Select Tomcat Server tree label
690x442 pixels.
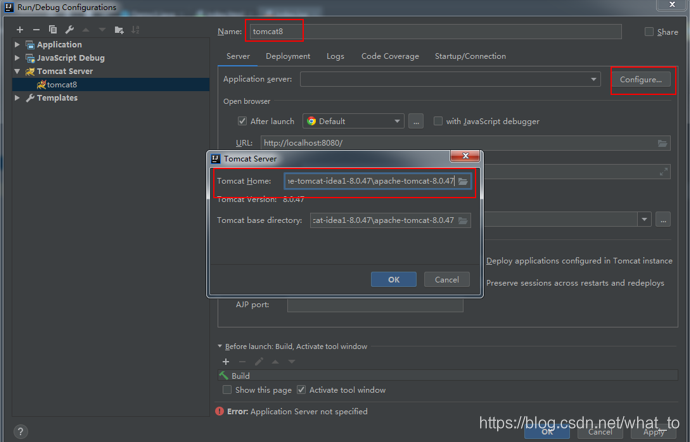[x=65, y=71]
